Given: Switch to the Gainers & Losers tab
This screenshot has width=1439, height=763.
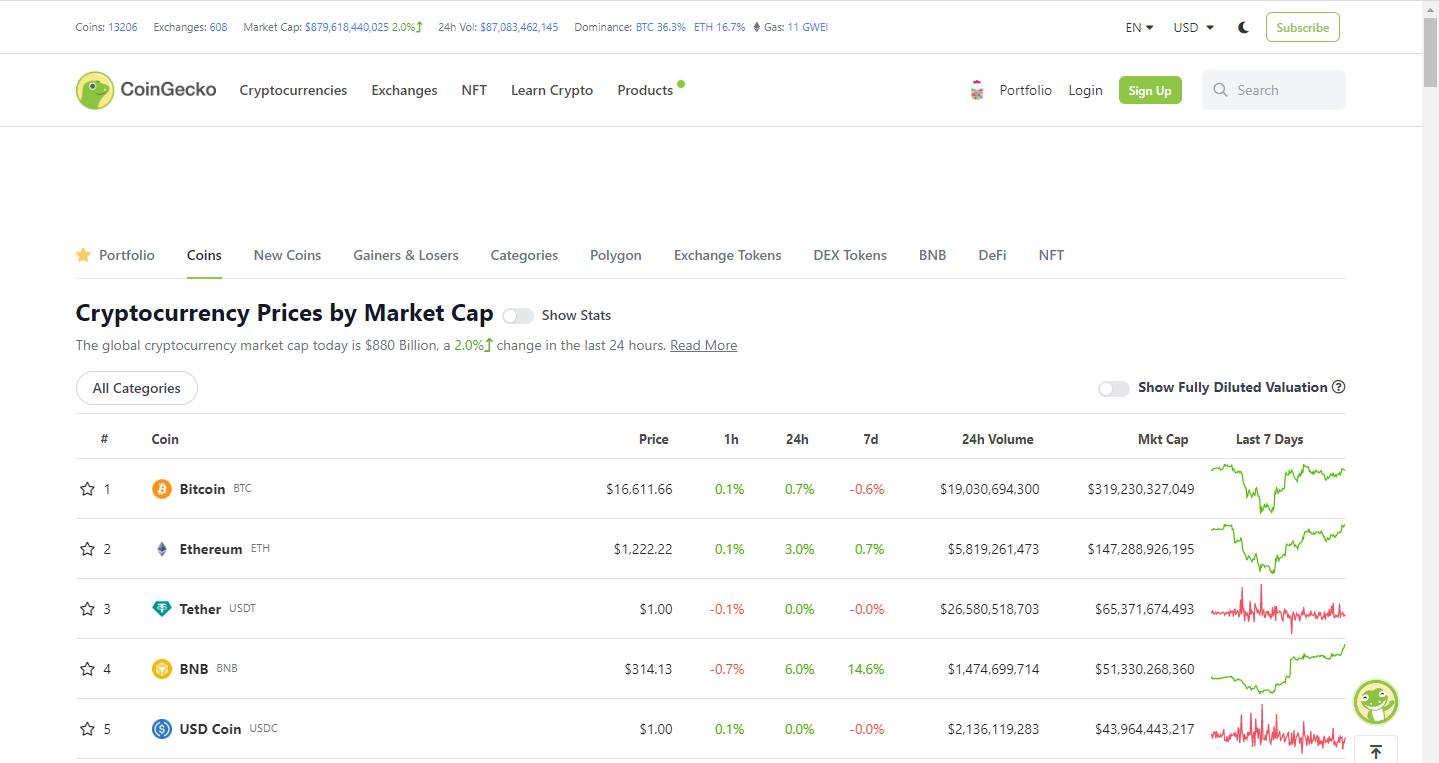Looking at the screenshot, I should point(406,255).
